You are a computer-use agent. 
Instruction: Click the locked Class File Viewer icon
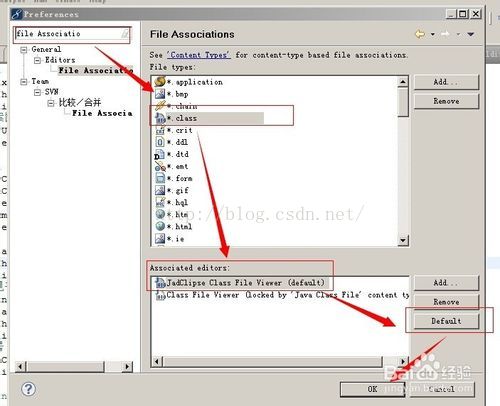[x=161, y=295]
